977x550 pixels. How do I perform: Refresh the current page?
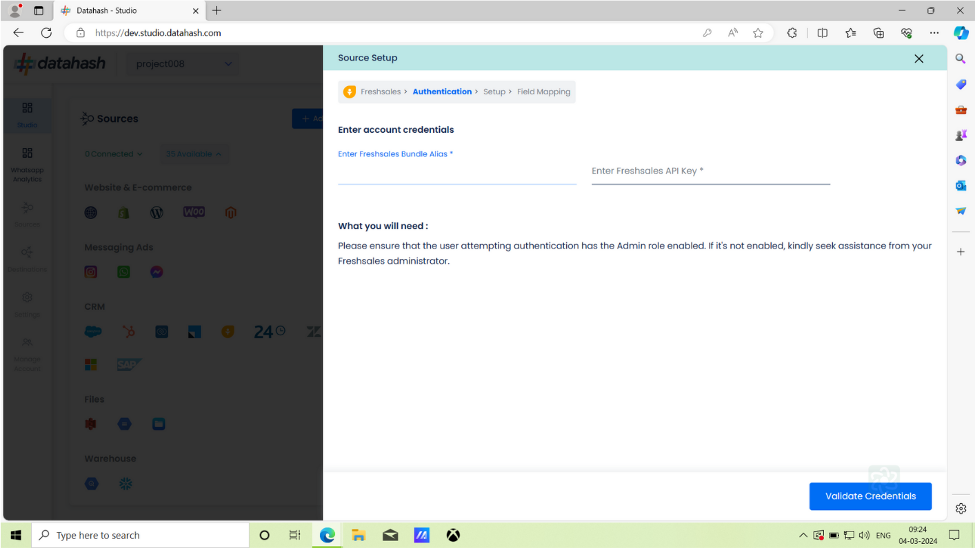pos(46,33)
